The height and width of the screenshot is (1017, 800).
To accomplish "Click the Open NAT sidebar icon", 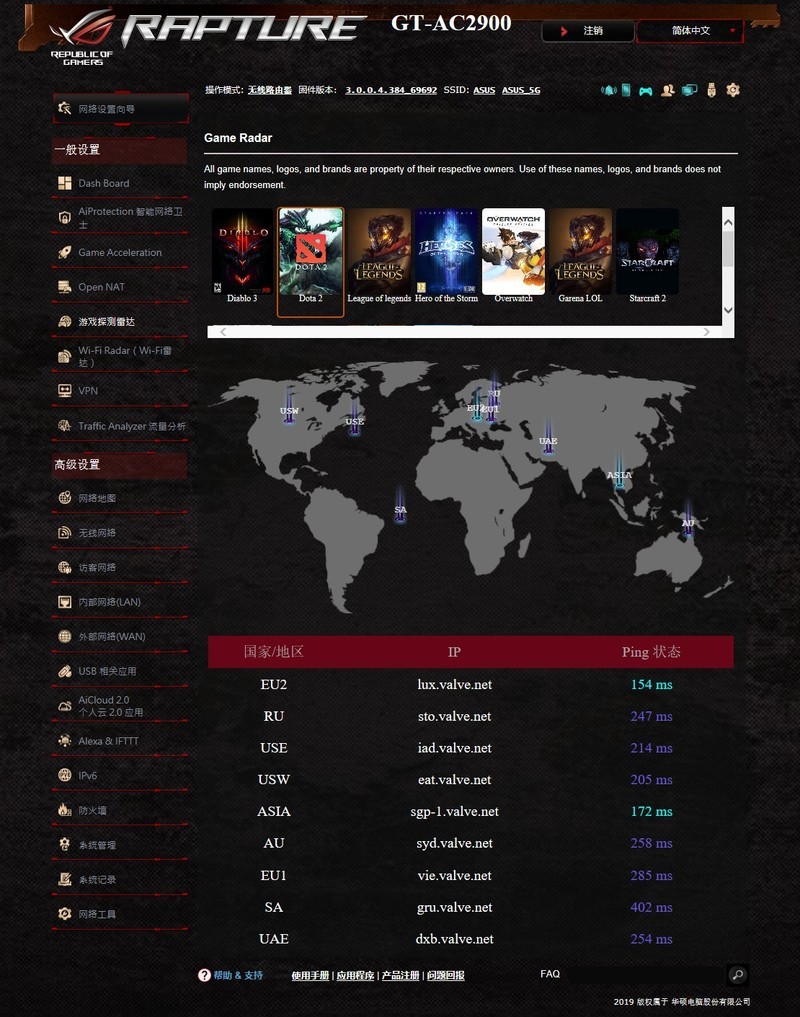I will point(65,287).
